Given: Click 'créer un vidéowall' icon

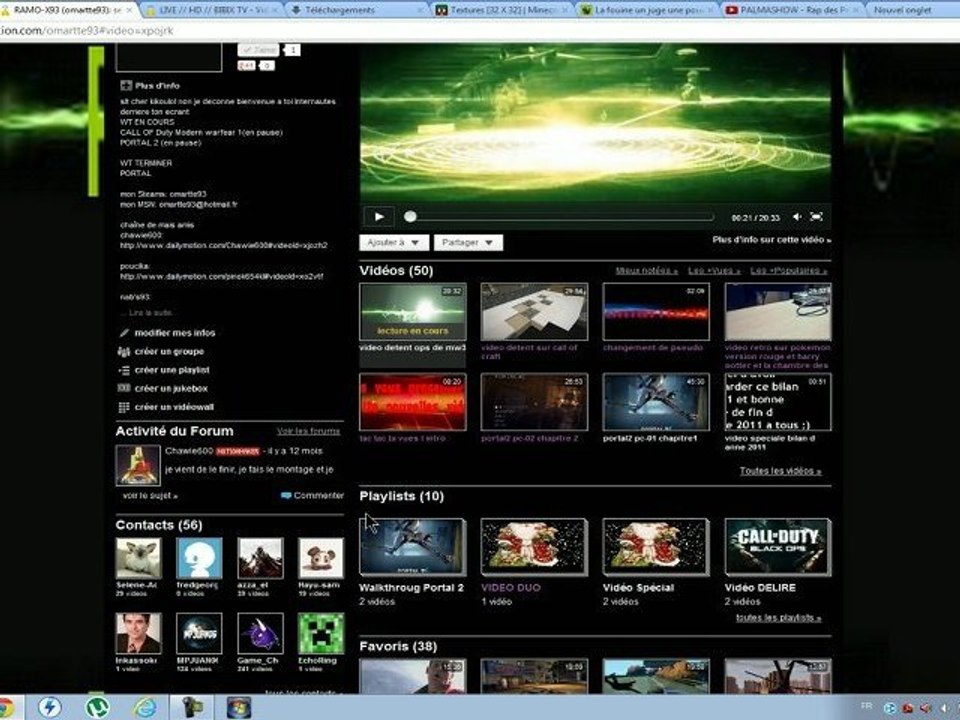Looking at the screenshot, I should pos(124,407).
